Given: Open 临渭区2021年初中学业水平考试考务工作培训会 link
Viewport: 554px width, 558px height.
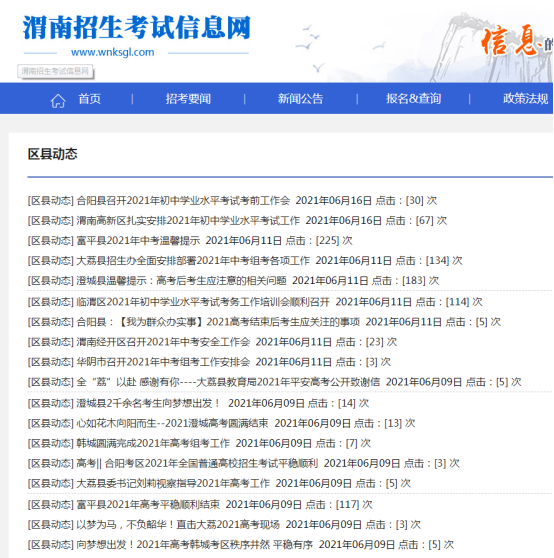Looking at the screenshot, I should point(203,302).
